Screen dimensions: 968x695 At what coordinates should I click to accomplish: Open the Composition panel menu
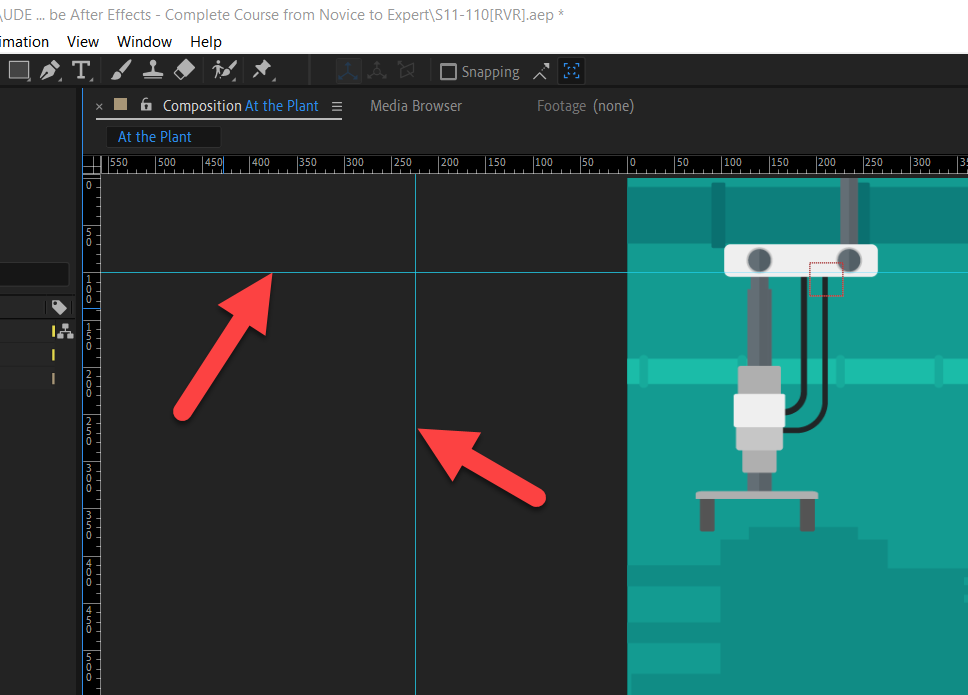click(337, 105)
